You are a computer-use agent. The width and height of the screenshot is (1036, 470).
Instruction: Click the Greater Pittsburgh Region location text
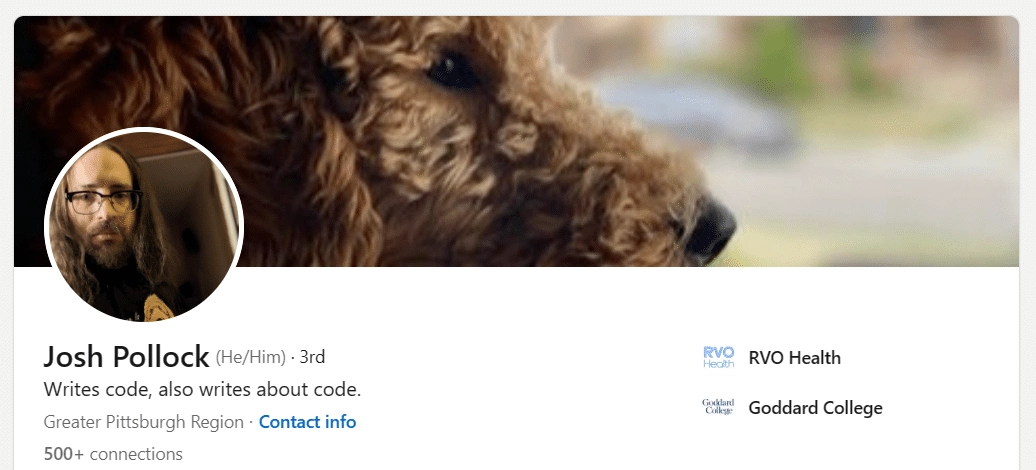coord(143,422)
